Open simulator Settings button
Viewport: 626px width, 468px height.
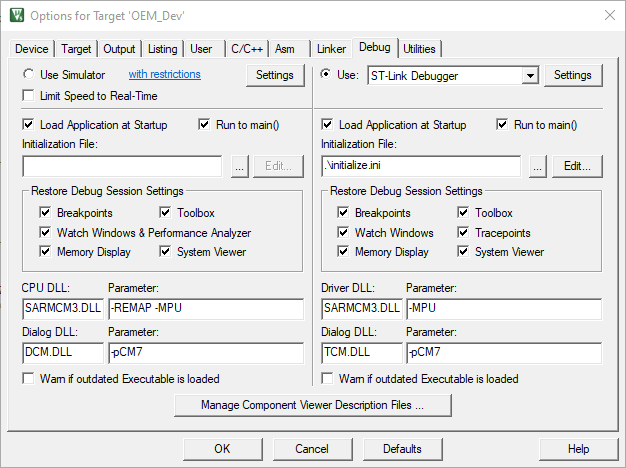275,75
